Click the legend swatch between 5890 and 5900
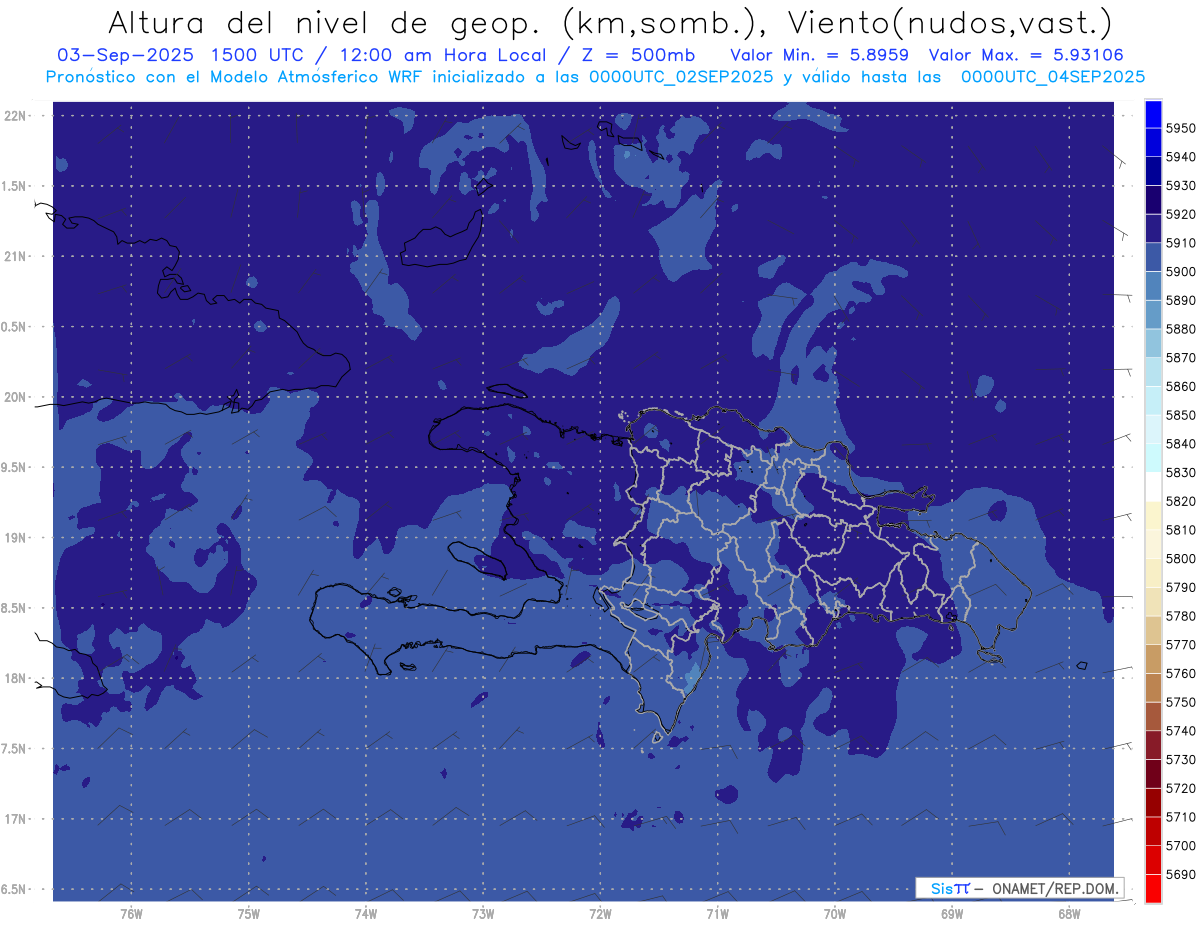Screen dimensions: 1200x927 click(1153, 285)
